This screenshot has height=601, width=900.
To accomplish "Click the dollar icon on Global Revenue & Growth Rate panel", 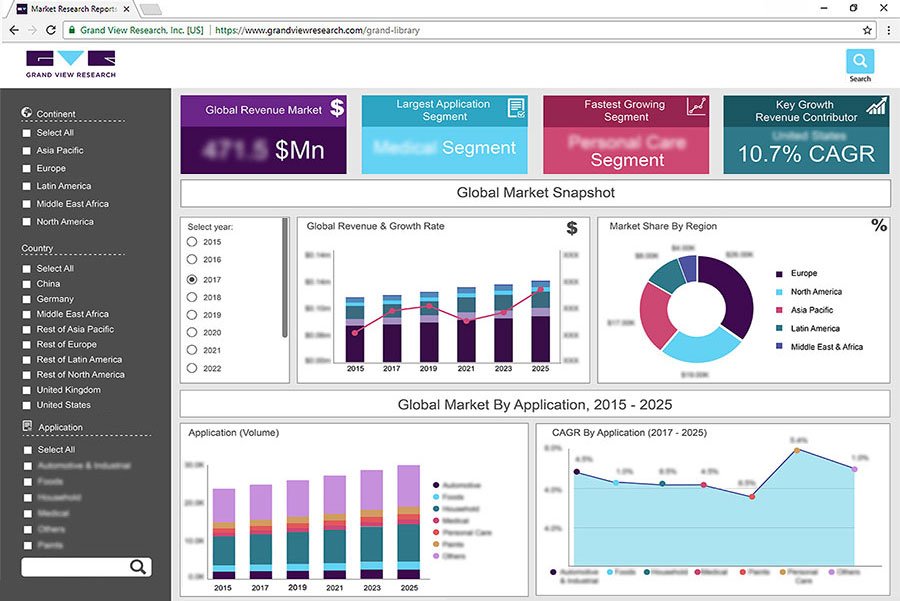I will tap(571, 228).
